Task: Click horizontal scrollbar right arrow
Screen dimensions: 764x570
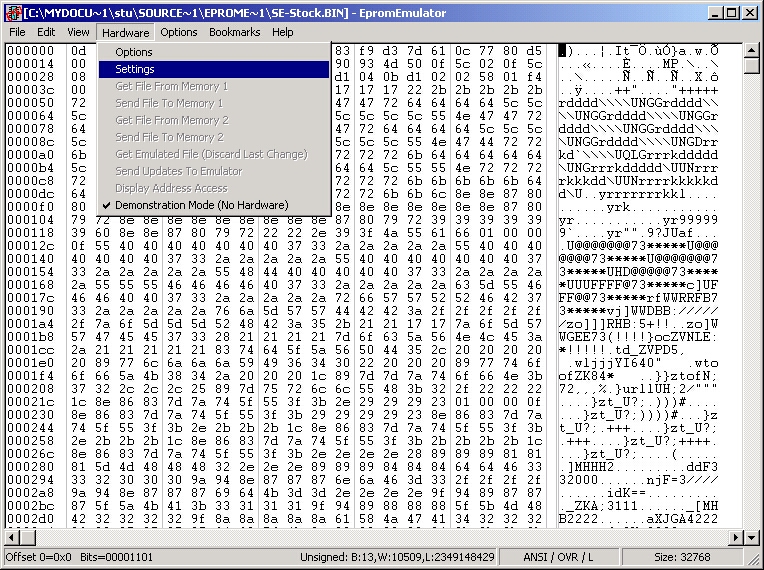Action: click(736, 538)
